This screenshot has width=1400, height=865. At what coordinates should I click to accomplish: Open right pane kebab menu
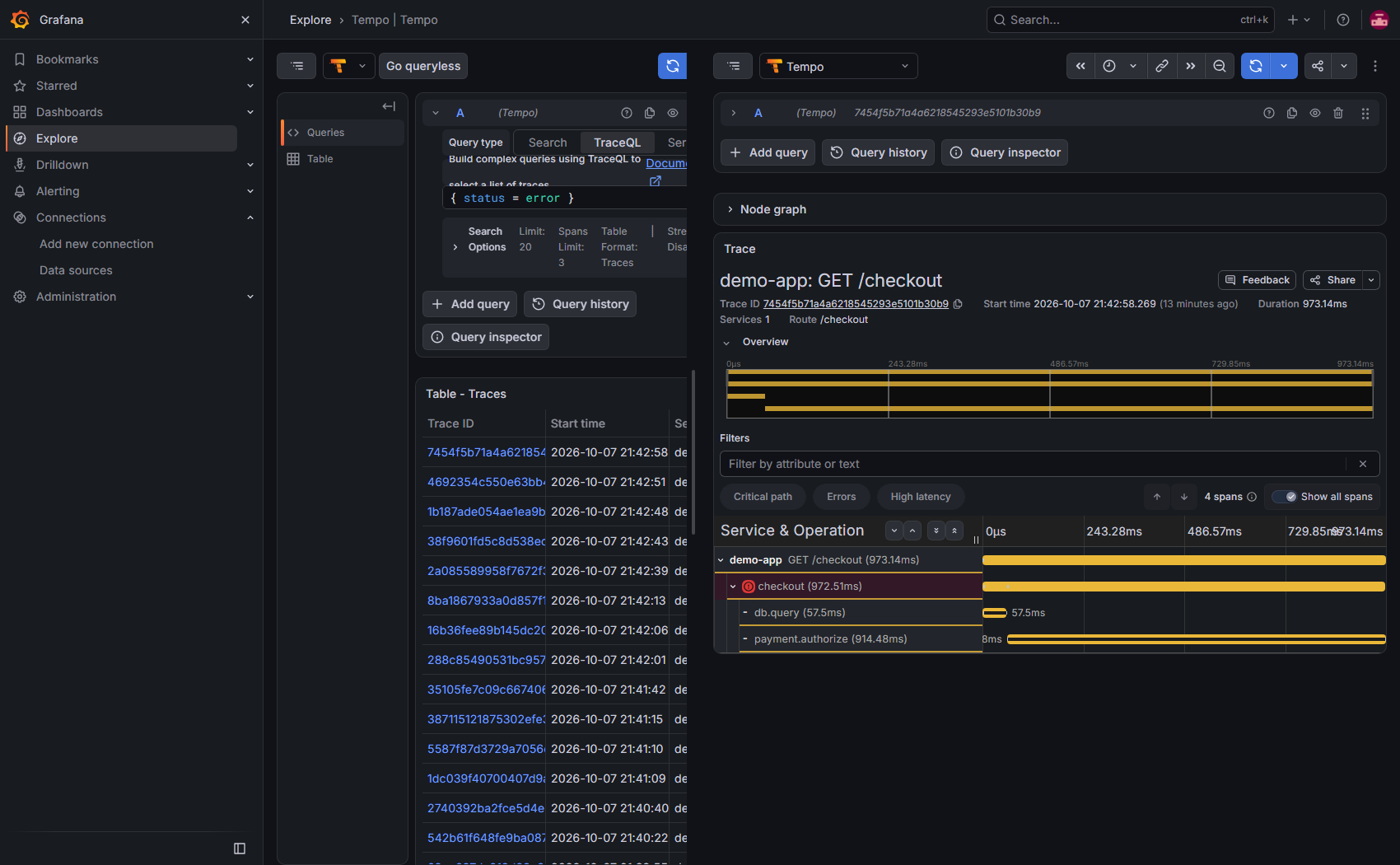[x=1374, y=66]
